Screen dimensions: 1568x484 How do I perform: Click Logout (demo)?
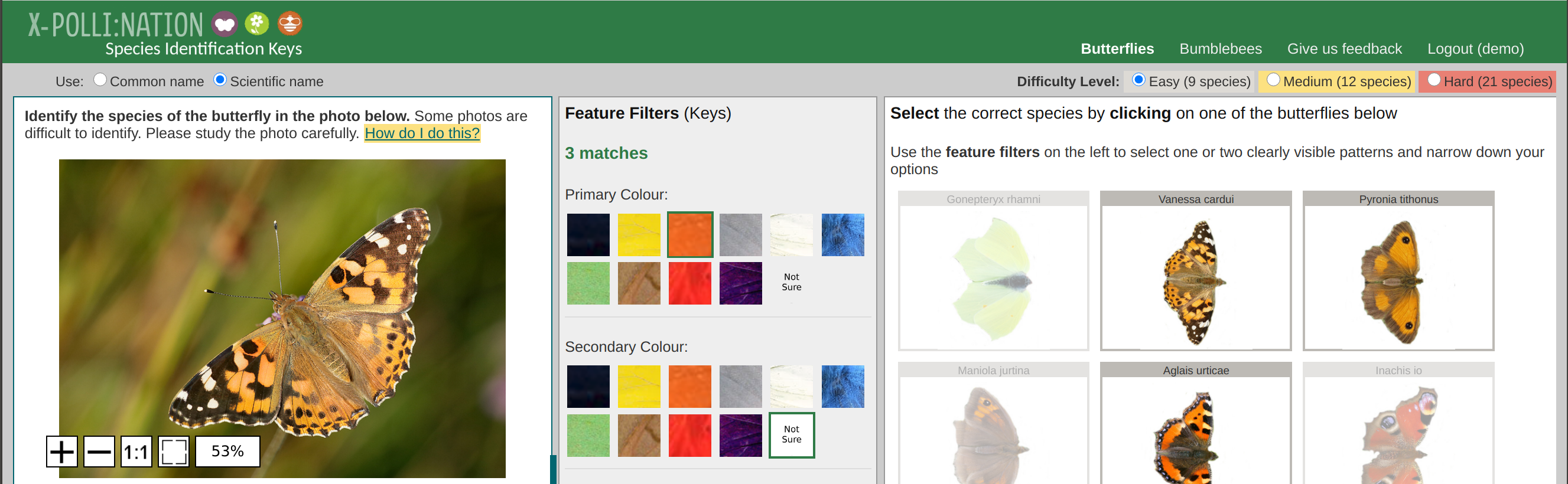tap(1475, 48)
